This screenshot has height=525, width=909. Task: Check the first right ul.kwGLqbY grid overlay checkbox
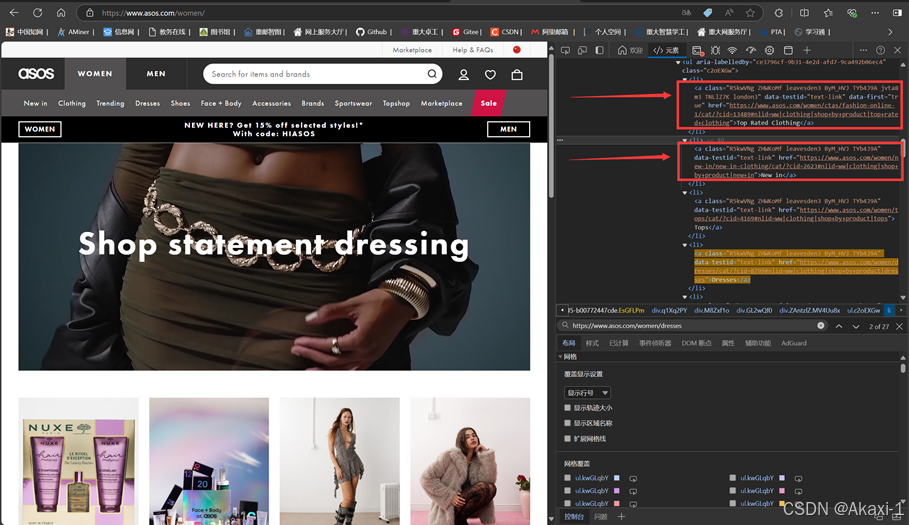coord(733,478)
